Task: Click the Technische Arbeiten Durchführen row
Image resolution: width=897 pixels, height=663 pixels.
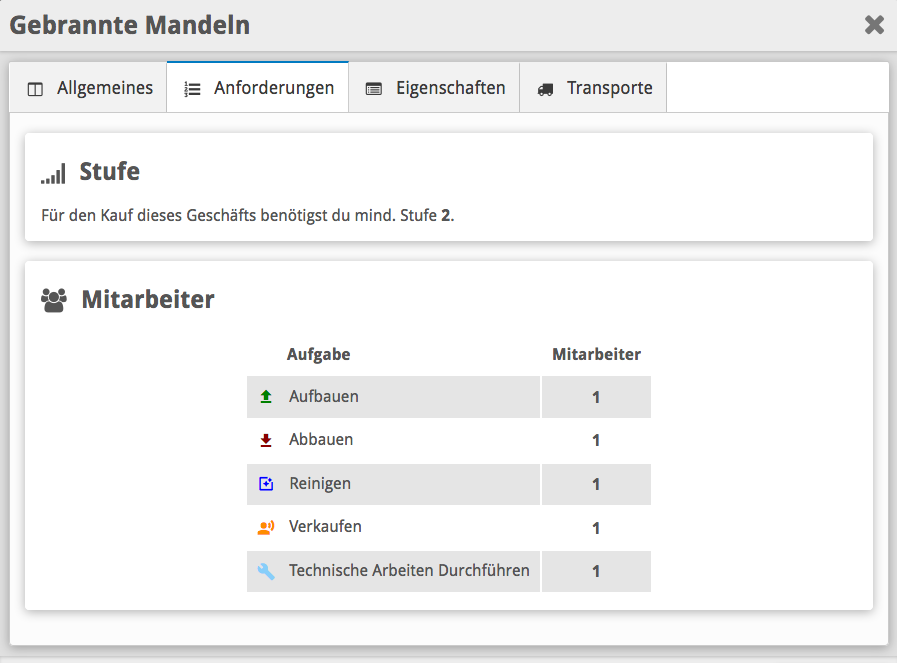Action: 408,571
